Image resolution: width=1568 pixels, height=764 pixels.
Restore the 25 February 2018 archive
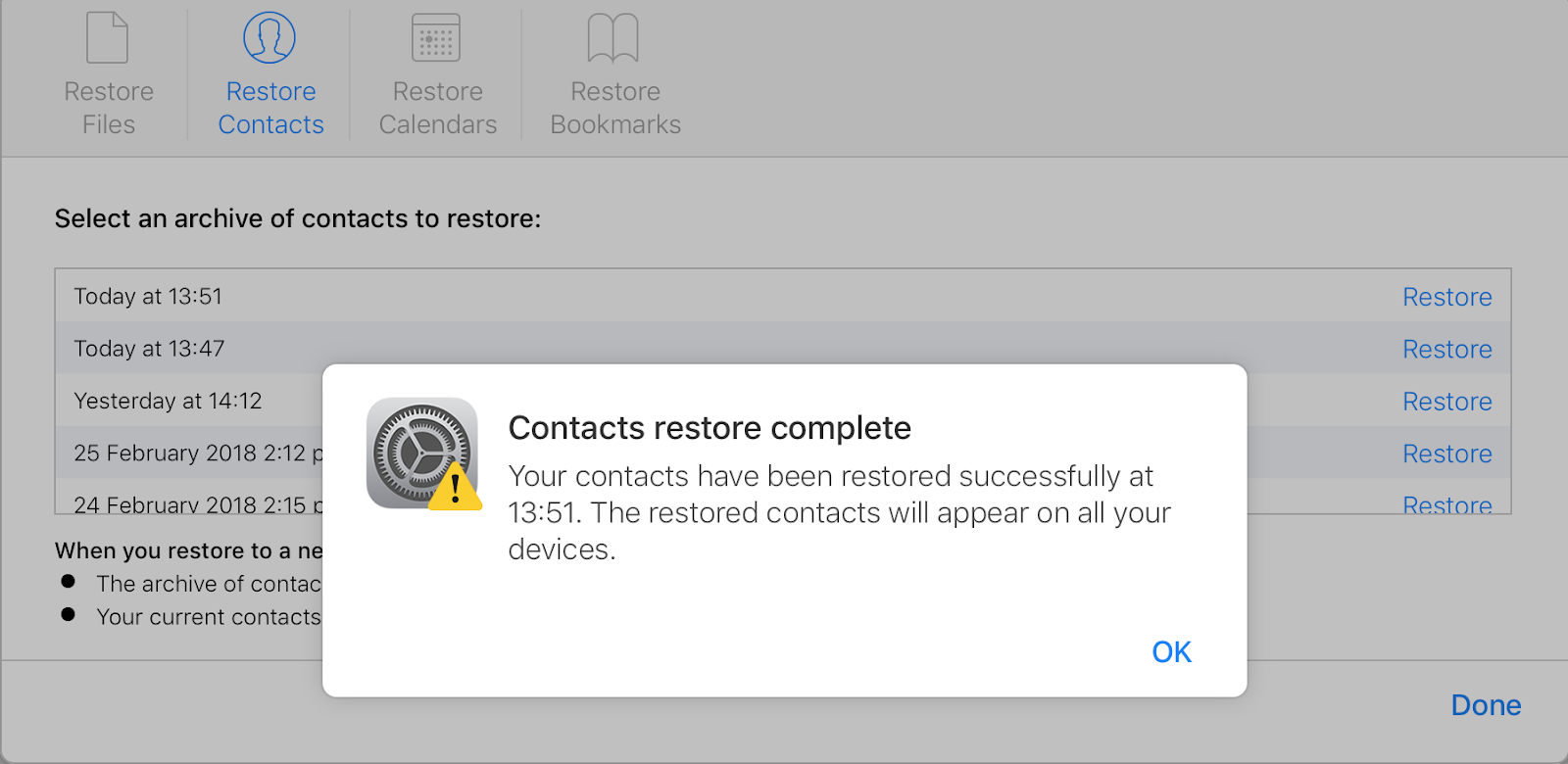(1446, 454)
